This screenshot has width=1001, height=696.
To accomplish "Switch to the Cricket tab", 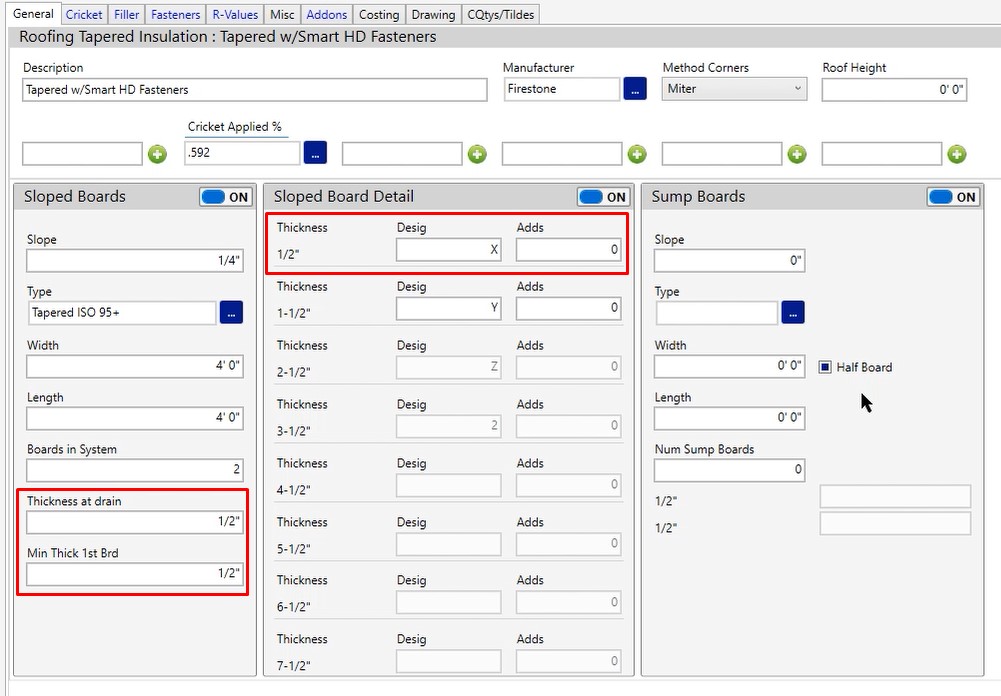I will tap(84, 14).
